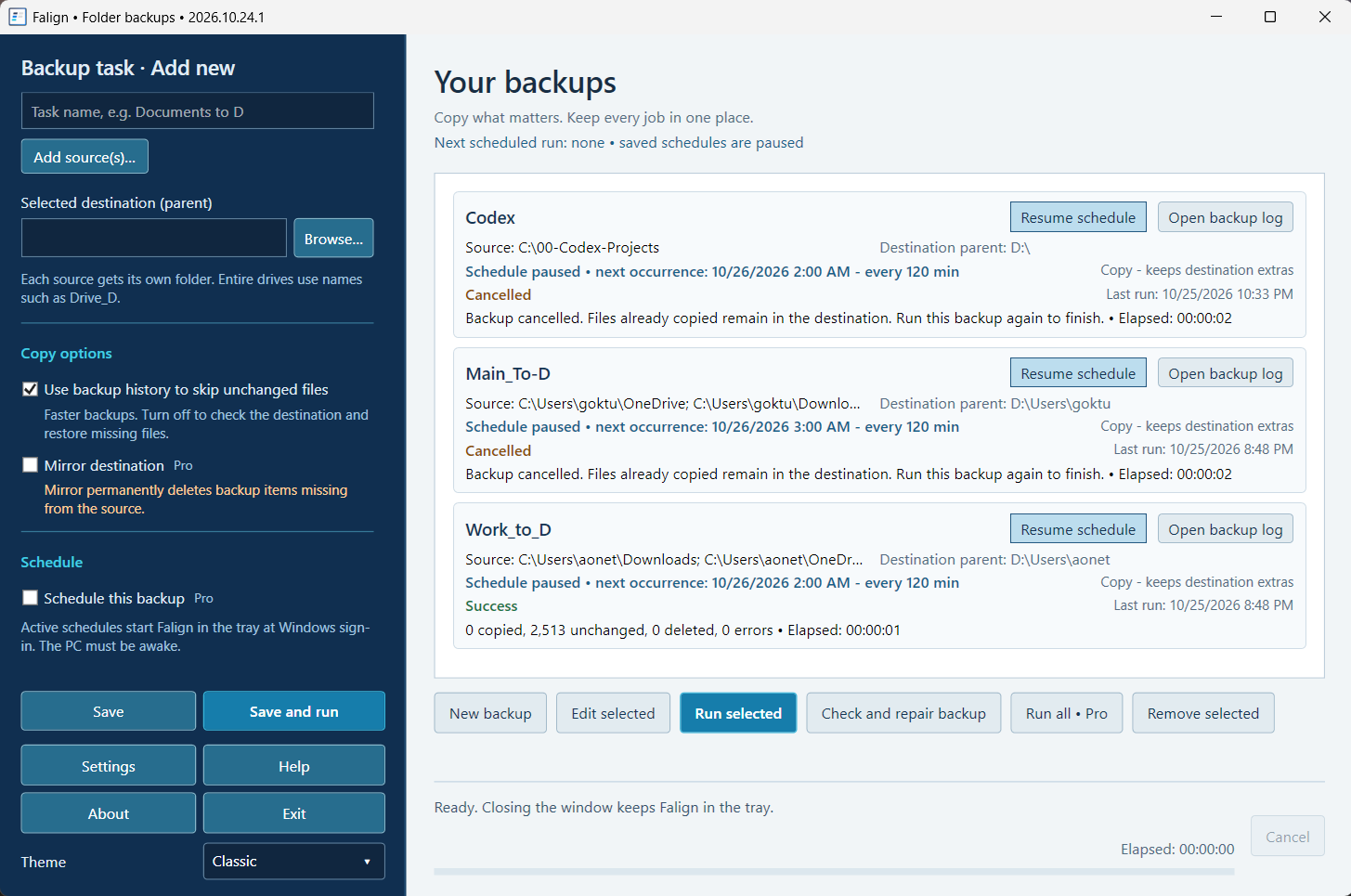Open backup log for Codex

(1225, 217)
